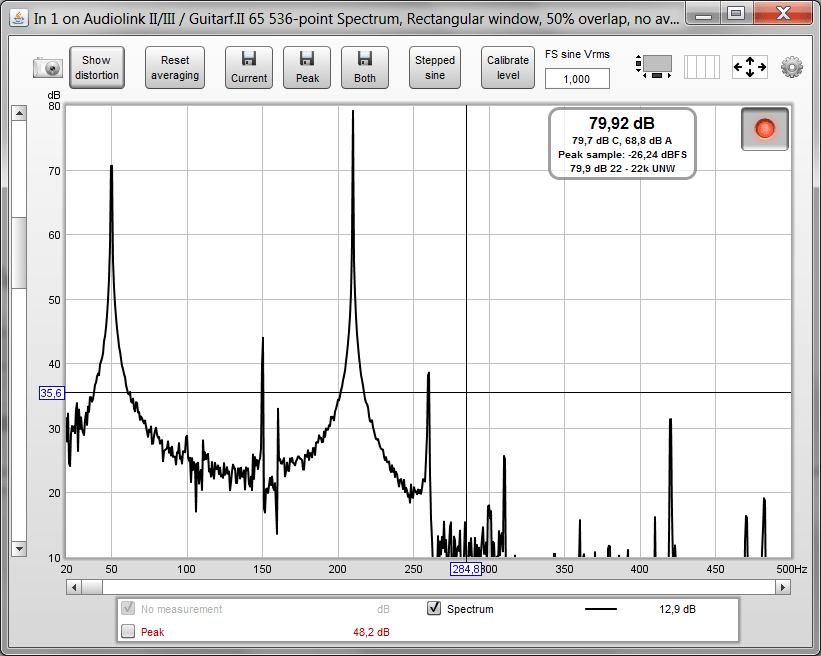Click the Calibrate level button
This screenshot has height=656, width=821.
coord(508,68)
